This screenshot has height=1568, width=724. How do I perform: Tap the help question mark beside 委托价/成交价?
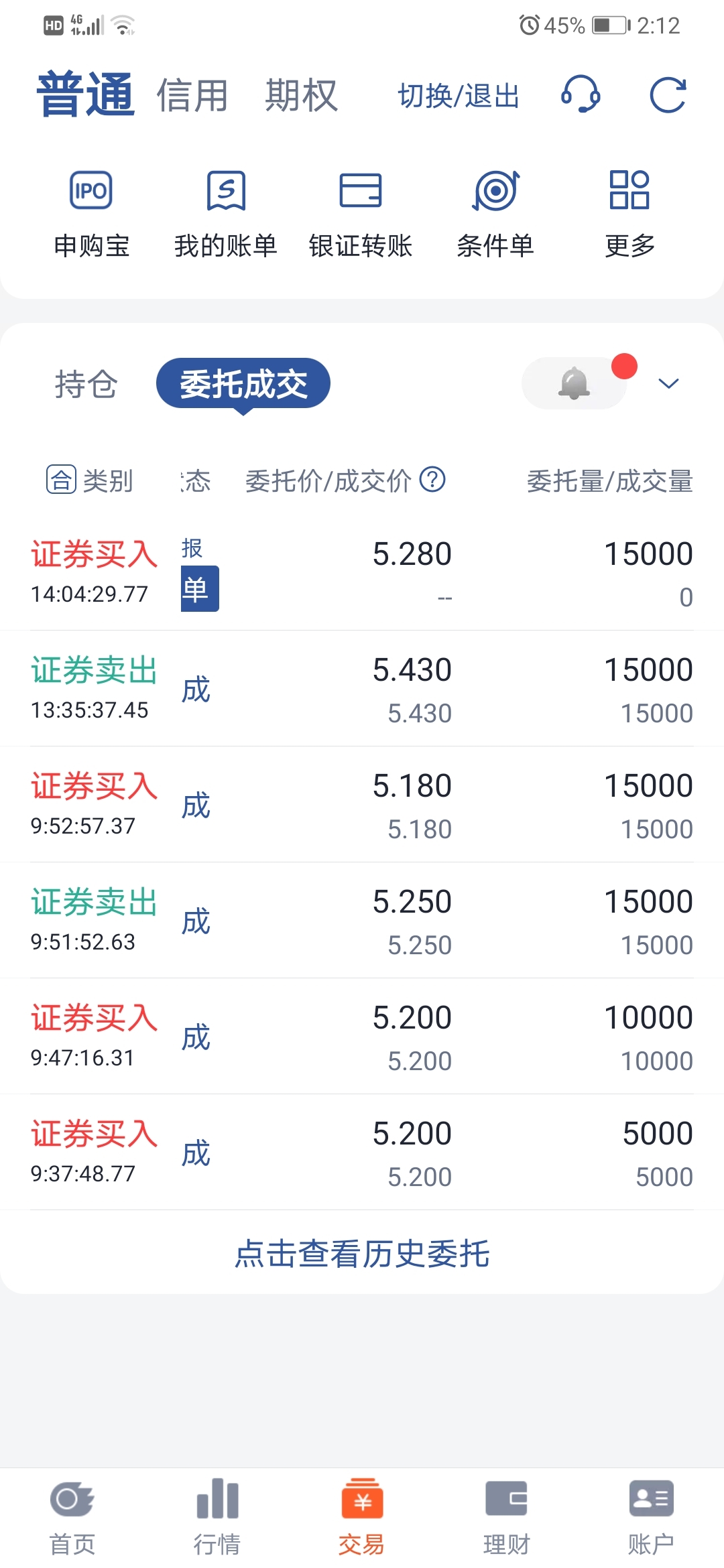[432, 480]
